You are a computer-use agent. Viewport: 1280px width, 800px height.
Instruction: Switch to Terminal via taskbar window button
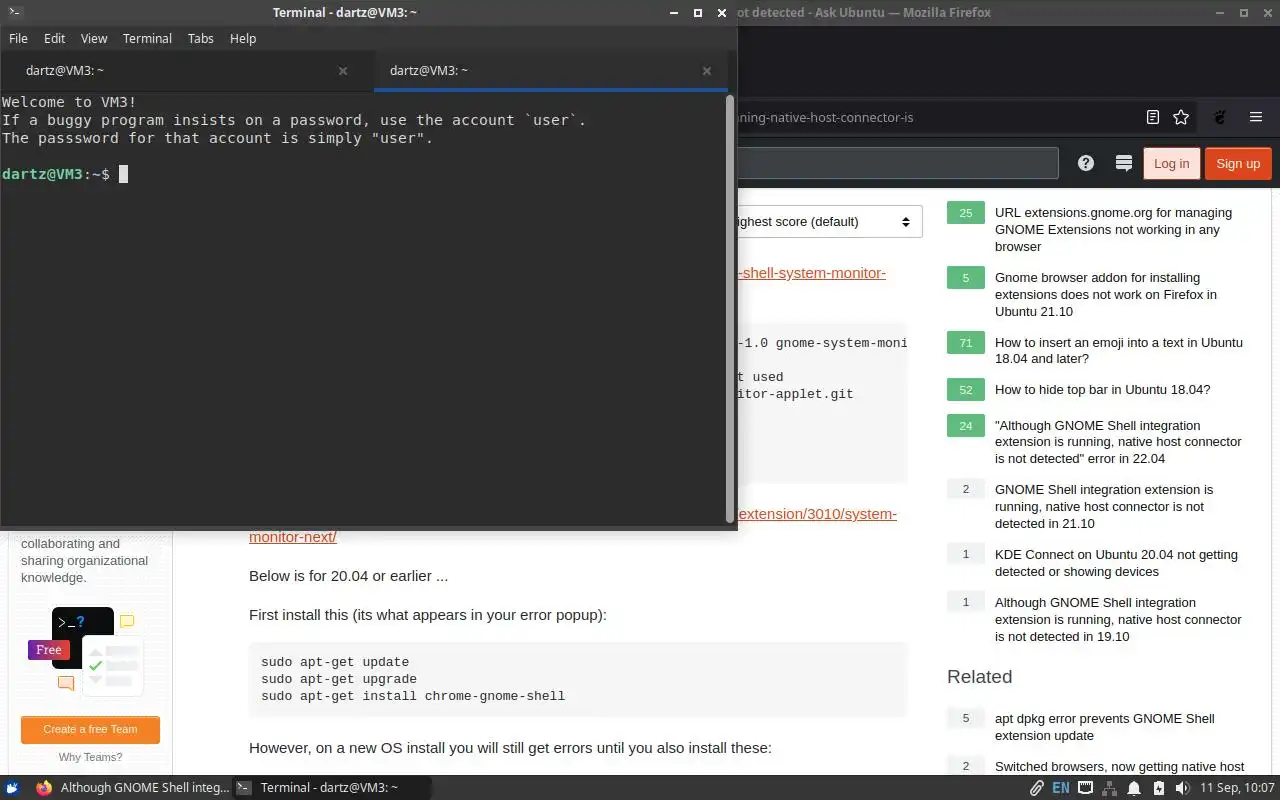tap(332, 787)
